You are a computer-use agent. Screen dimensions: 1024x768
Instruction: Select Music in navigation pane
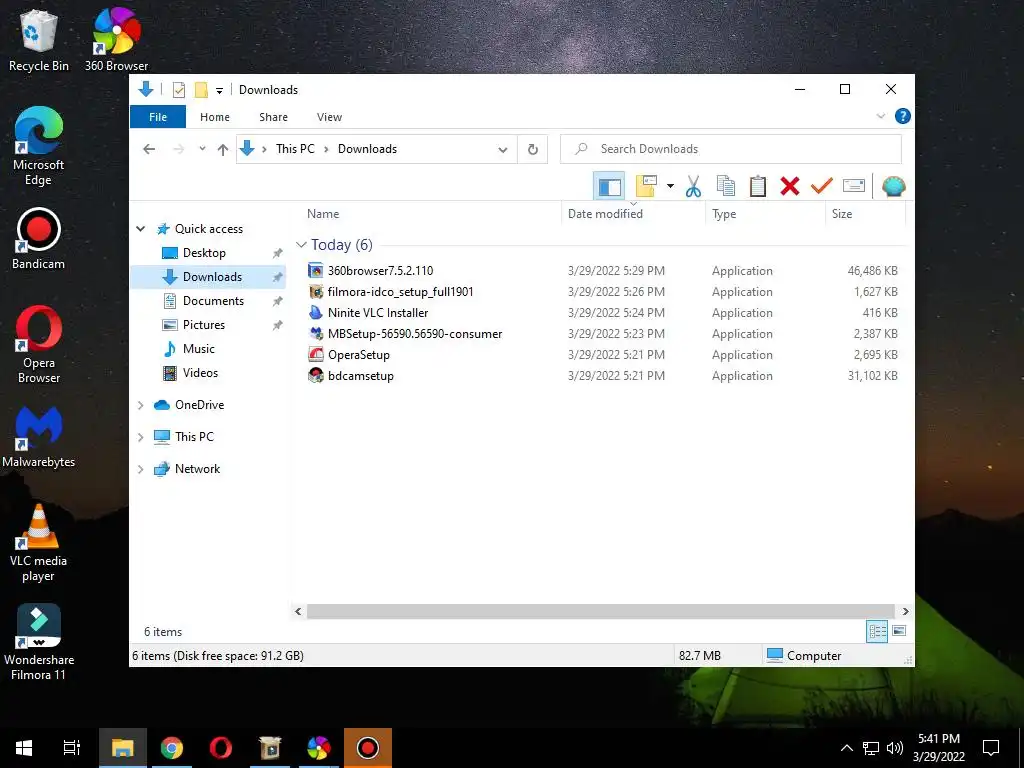199,349
